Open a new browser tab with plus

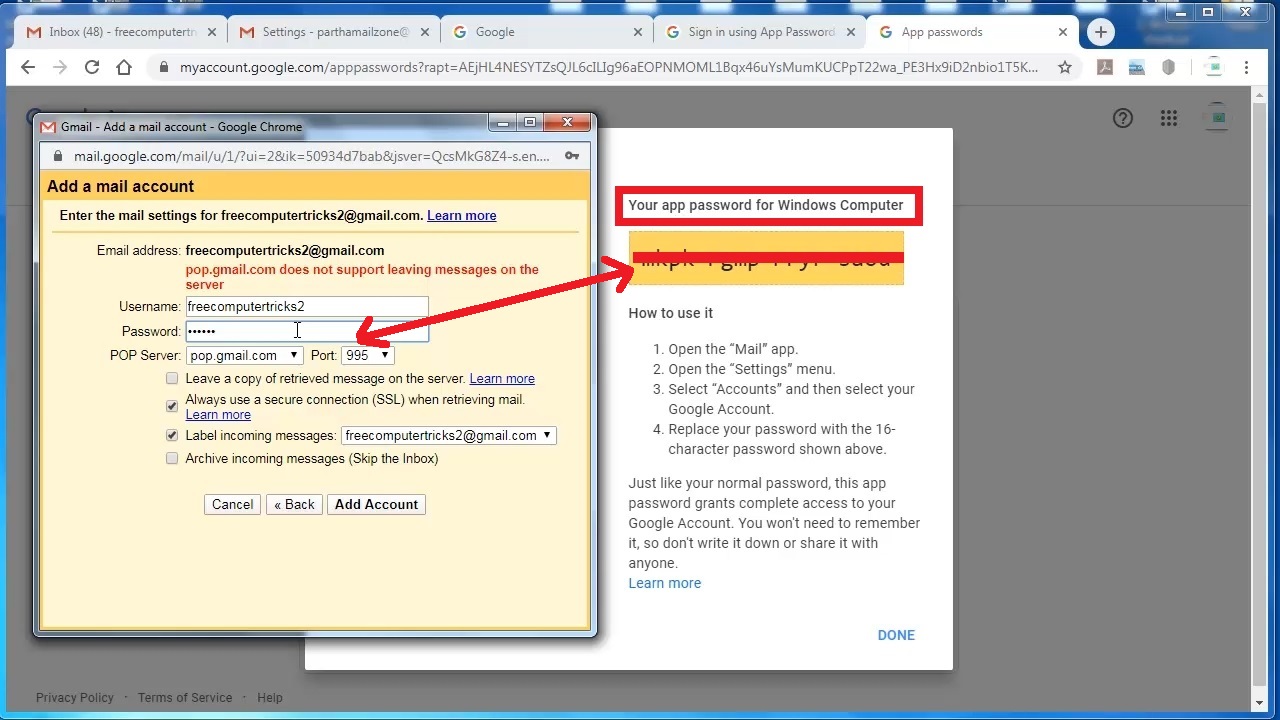pos(1100,32)
